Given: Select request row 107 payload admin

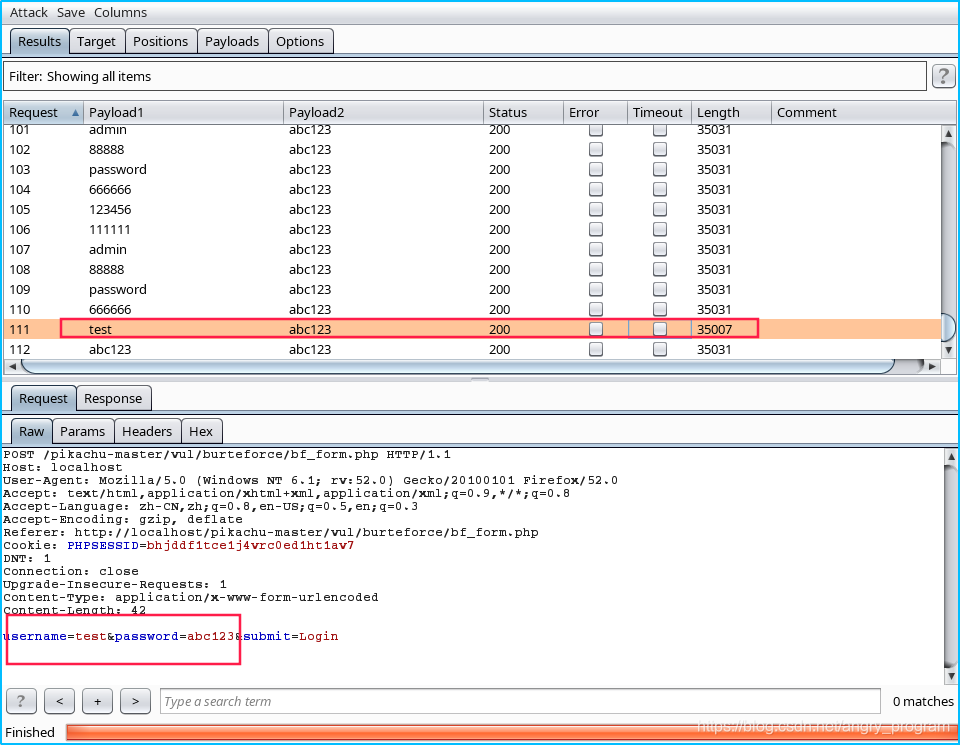Looking at the screenshot, I should (472, 250).
